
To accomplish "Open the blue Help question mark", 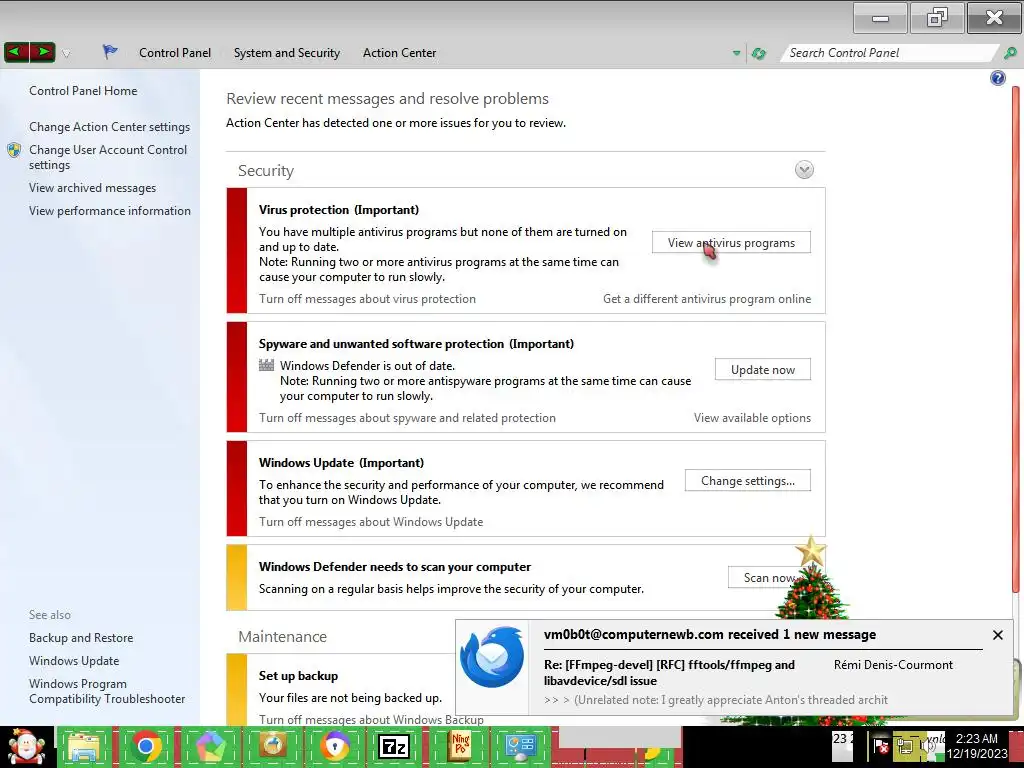I will click(x=997, y=78).
